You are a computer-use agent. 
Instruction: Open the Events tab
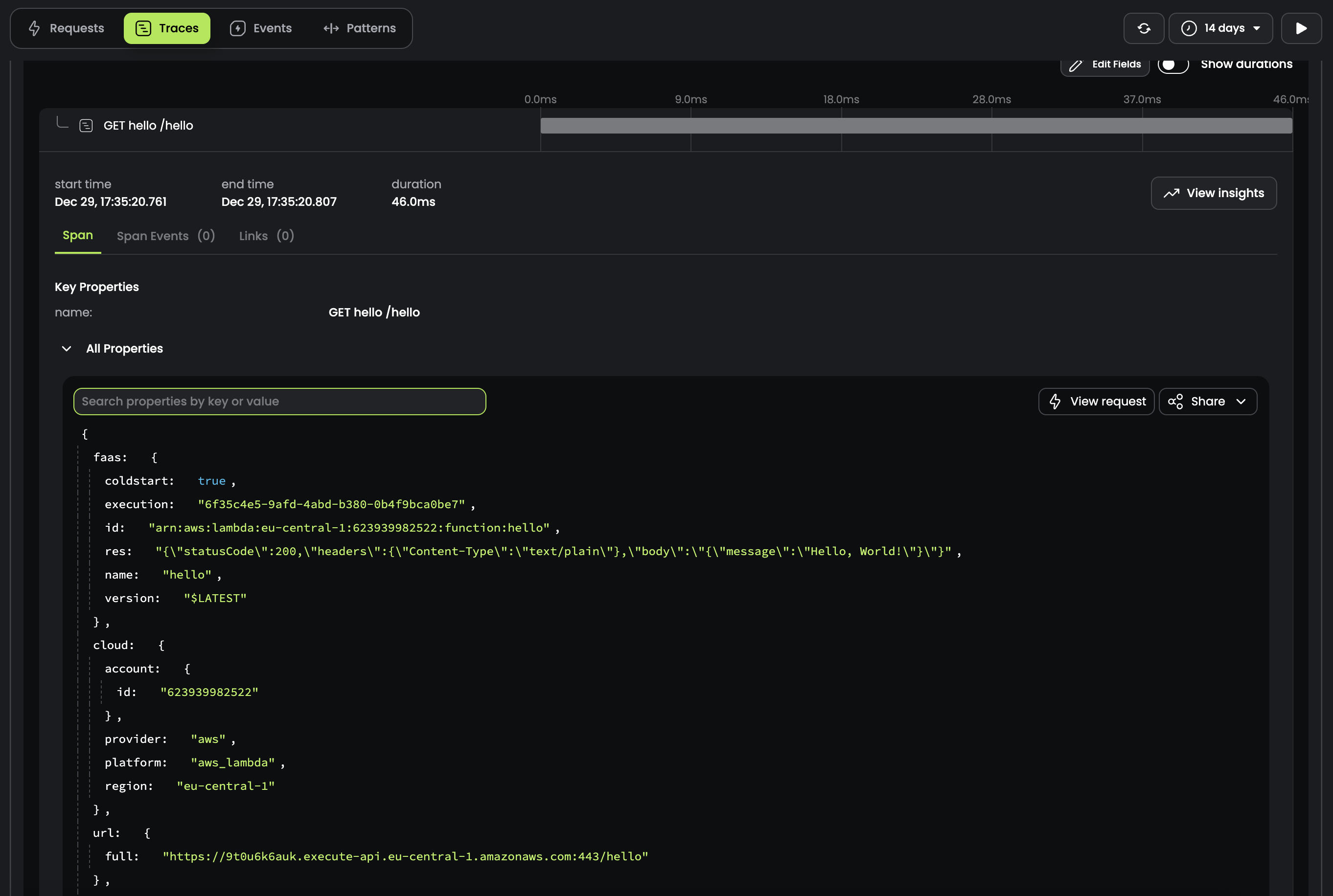(261, 28)
